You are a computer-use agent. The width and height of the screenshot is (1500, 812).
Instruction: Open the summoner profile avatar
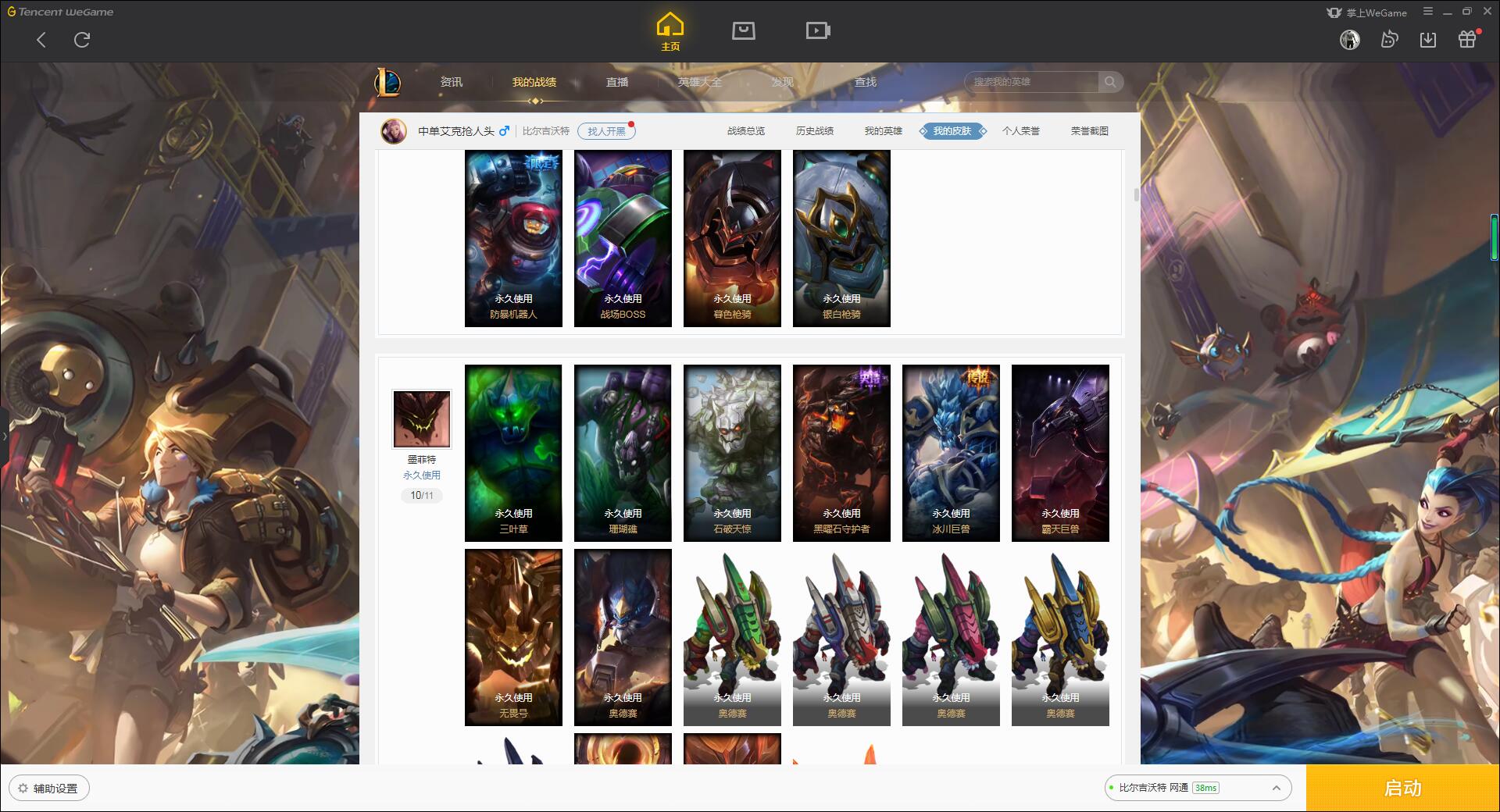click(x=394, y=131)
